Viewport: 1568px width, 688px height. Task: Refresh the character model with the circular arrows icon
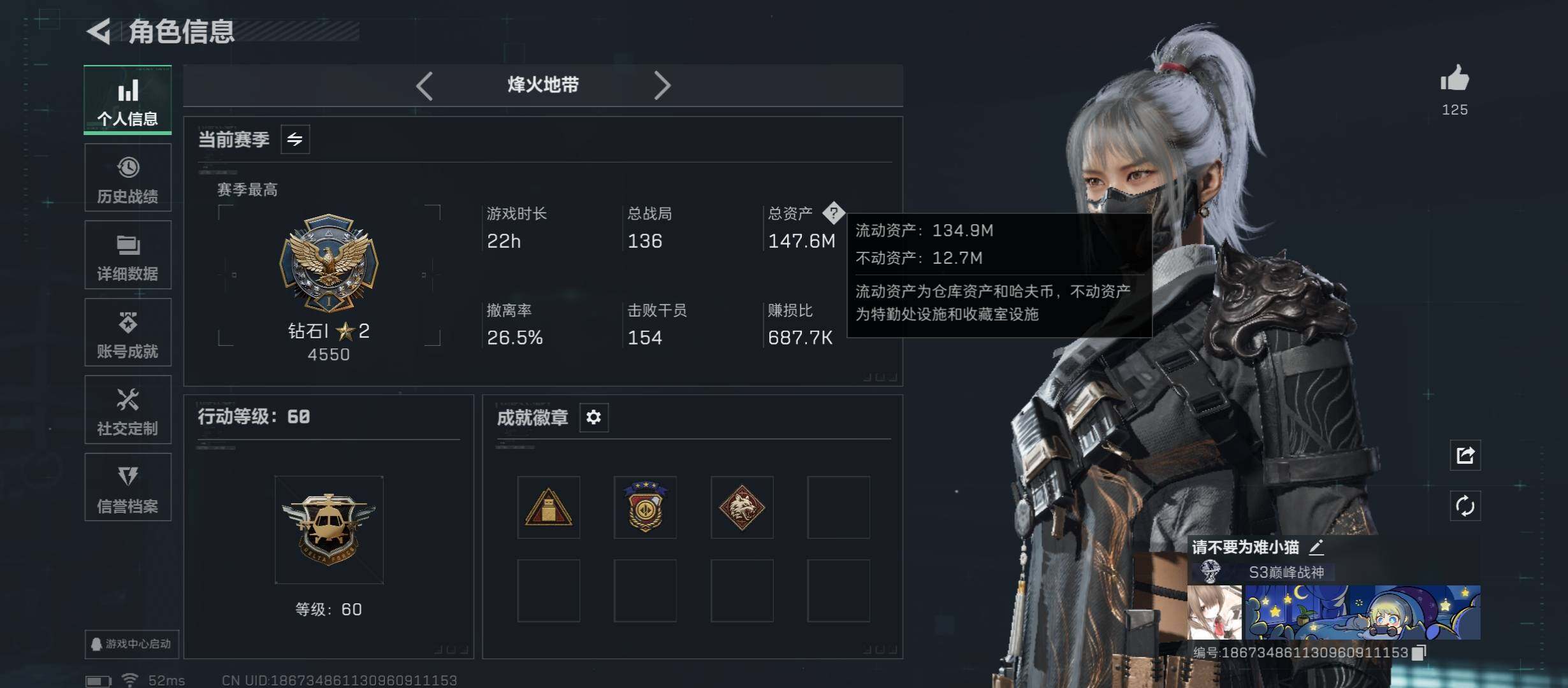point(1465,506)
